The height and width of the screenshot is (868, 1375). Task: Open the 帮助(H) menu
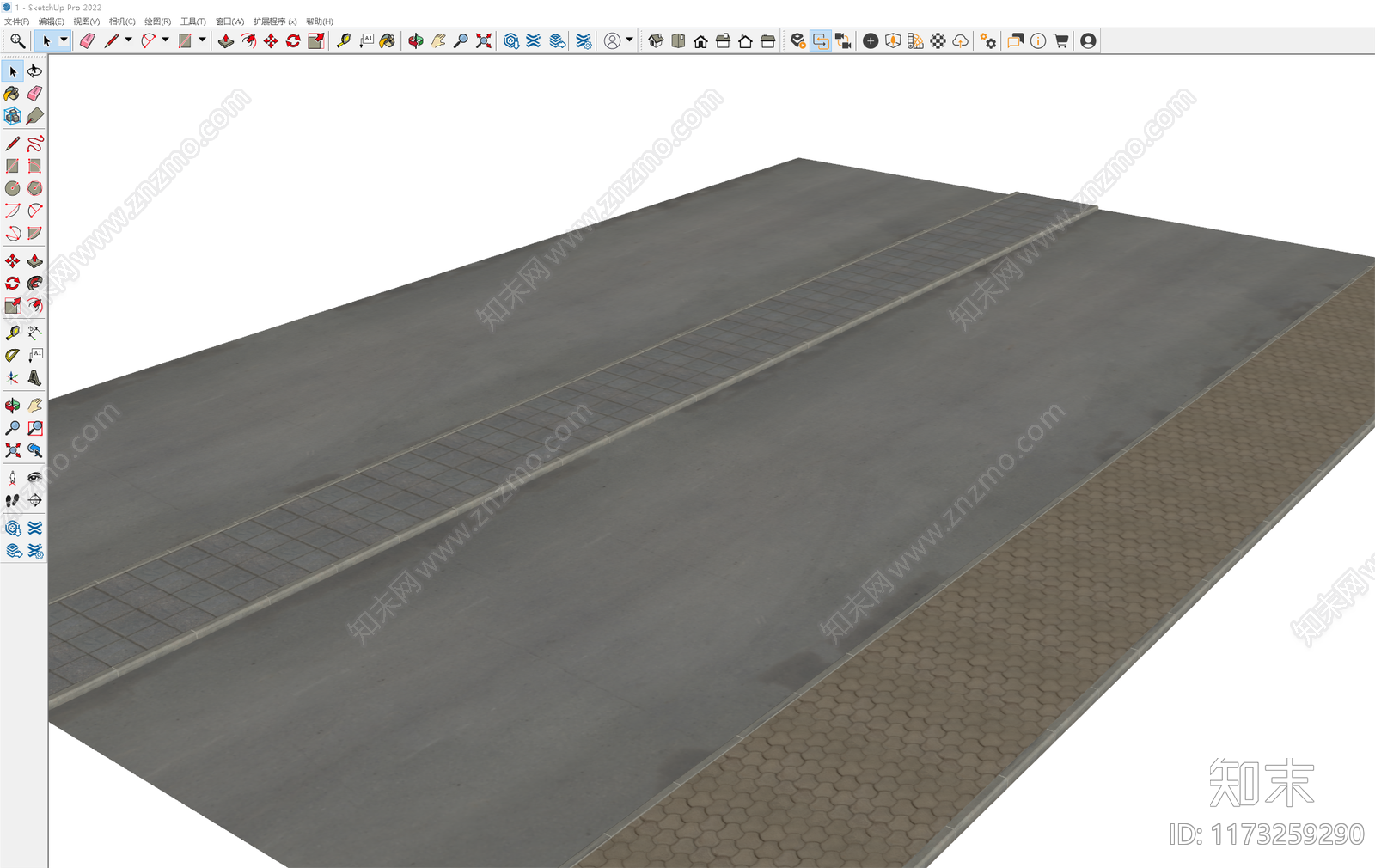[x=320, y=21]
